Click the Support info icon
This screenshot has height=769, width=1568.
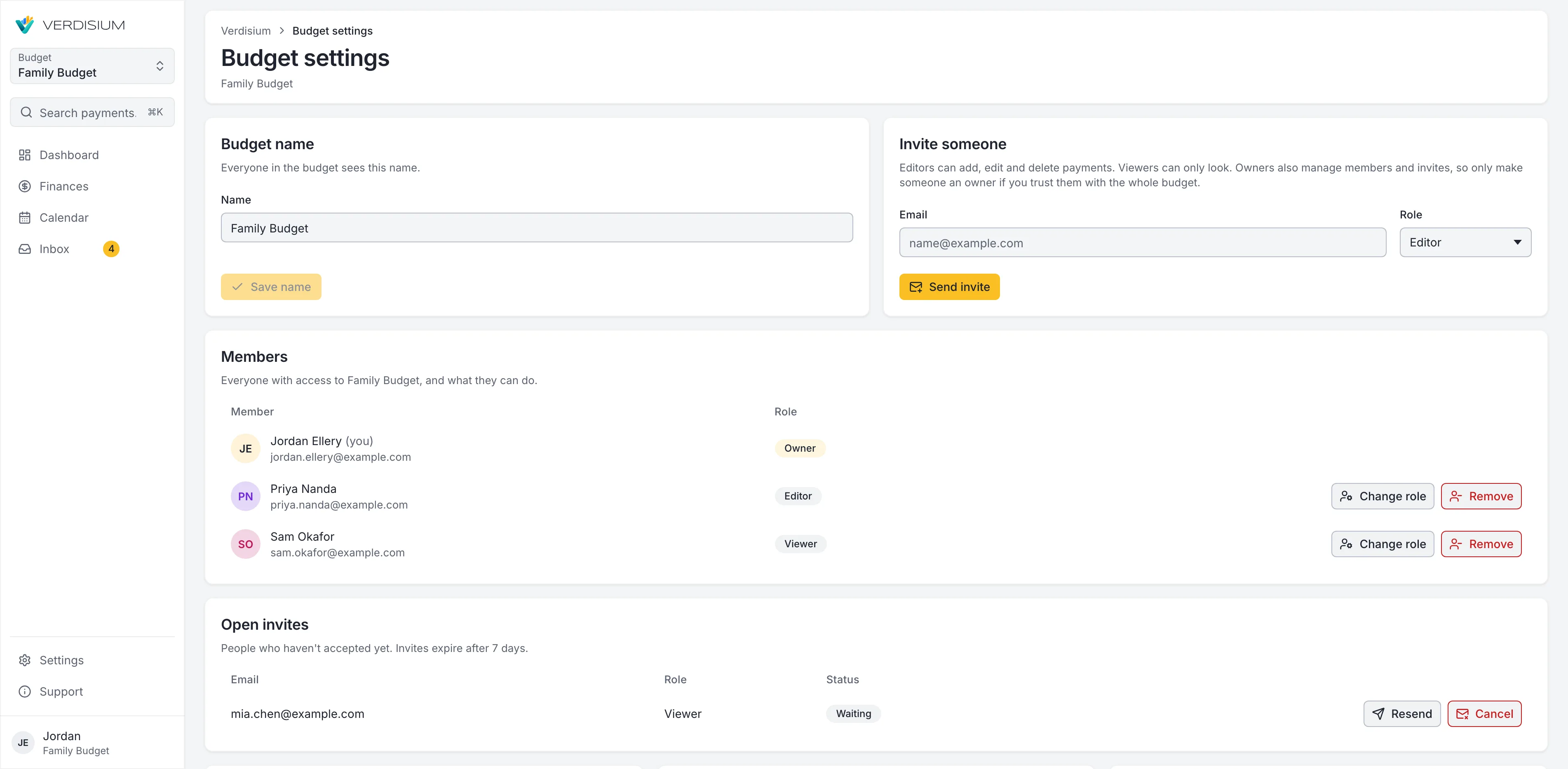pos(24,692)
